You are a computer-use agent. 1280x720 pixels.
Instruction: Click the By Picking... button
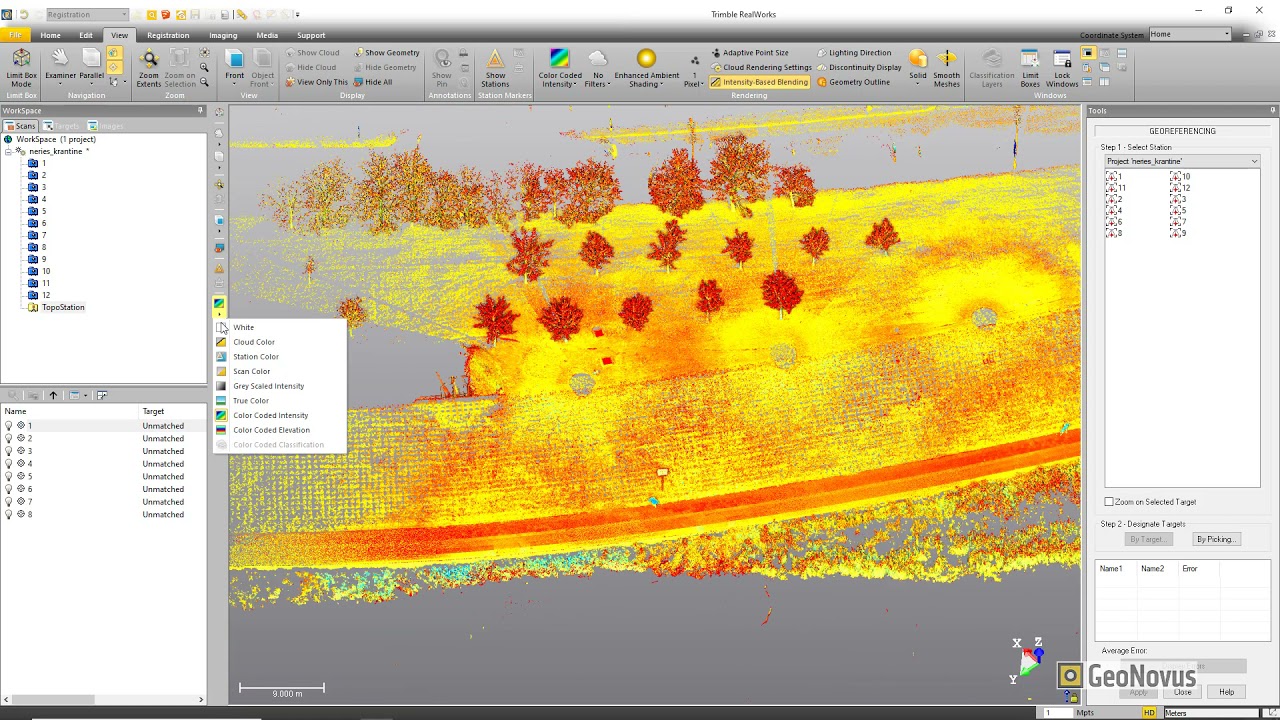(x=1216, y=539)
